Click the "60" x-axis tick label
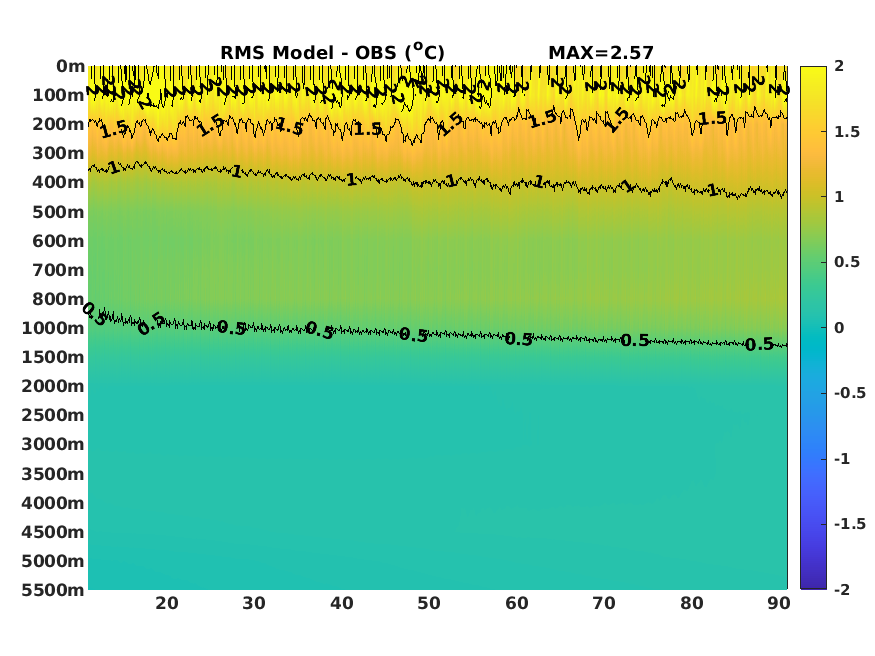Screen dimensions: 875x656 point(517,604)
